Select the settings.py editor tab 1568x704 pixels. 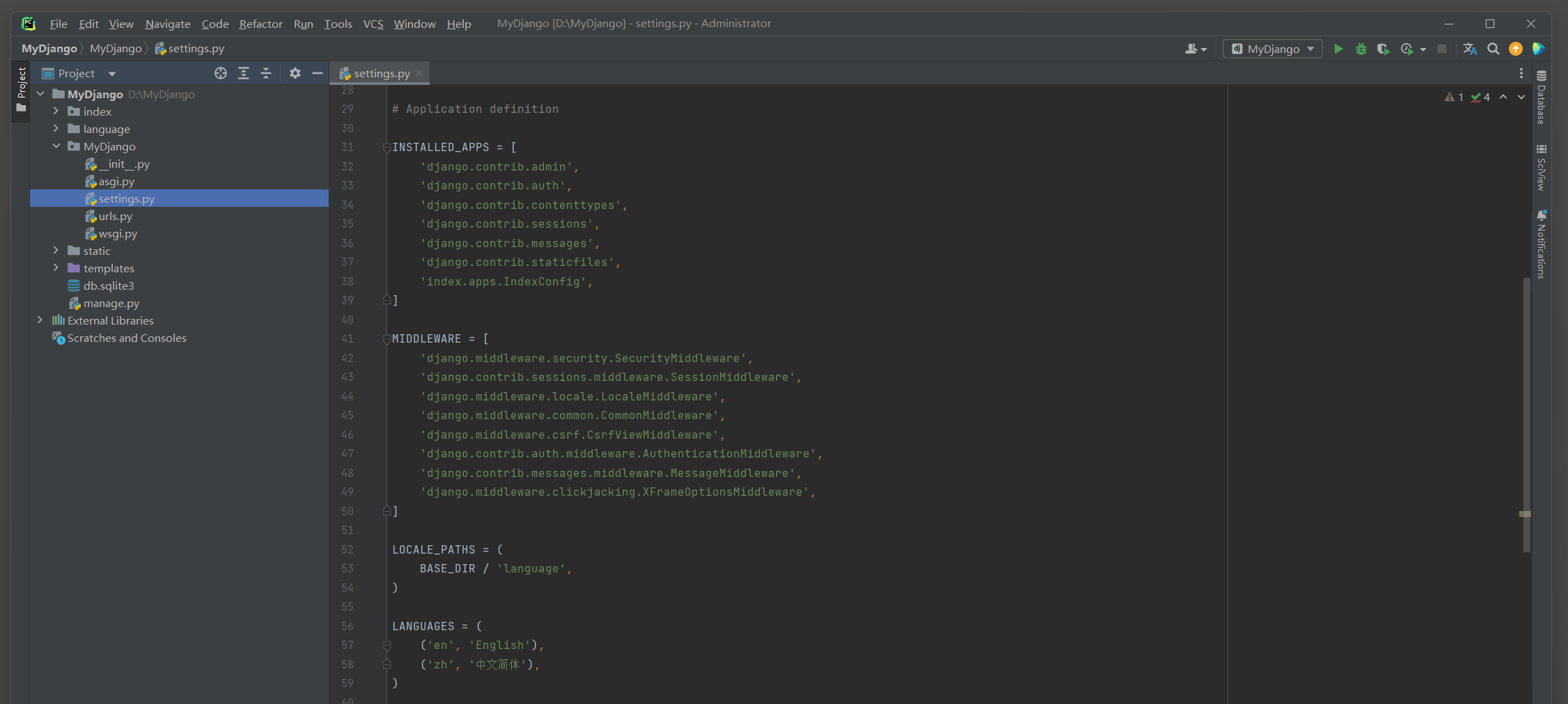click(379, 73)
